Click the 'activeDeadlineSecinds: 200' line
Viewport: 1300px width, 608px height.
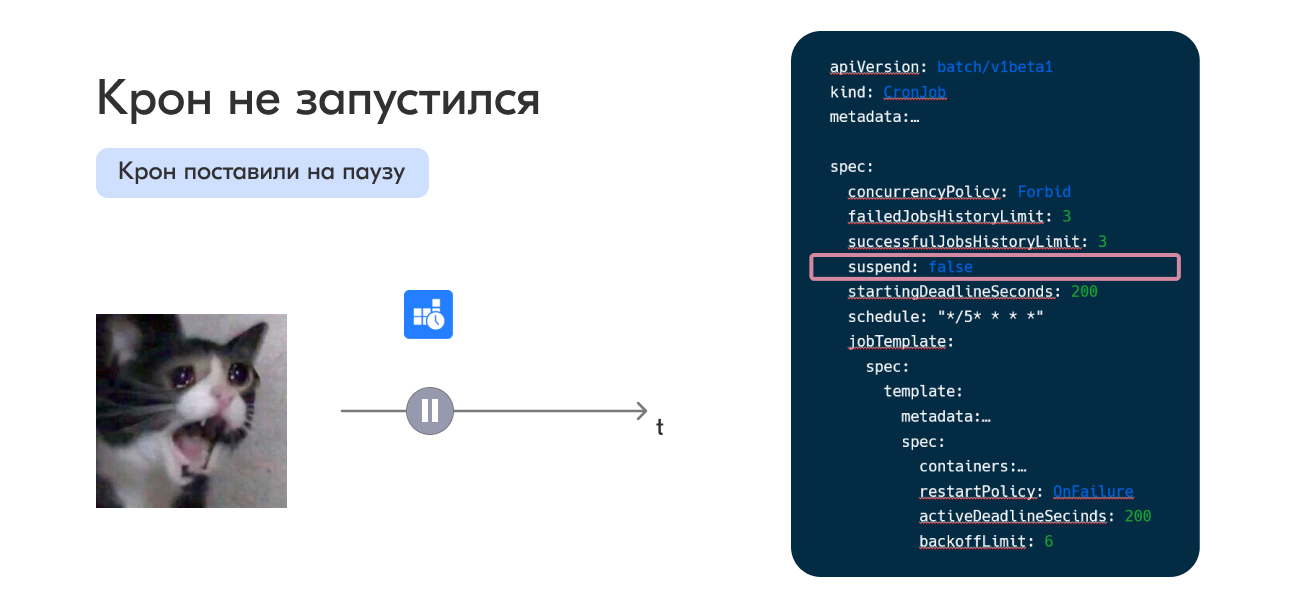tap(1035, 517)
